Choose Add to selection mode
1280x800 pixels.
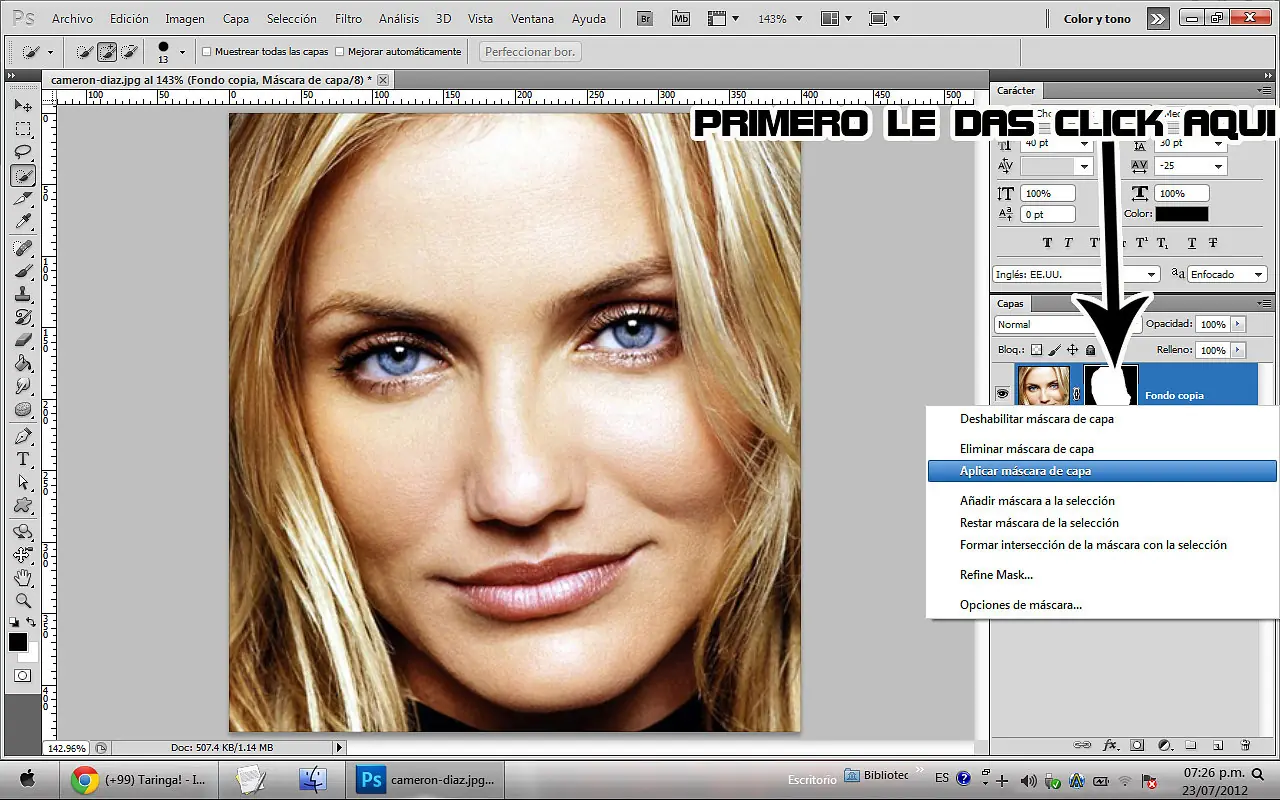(106, 51)
